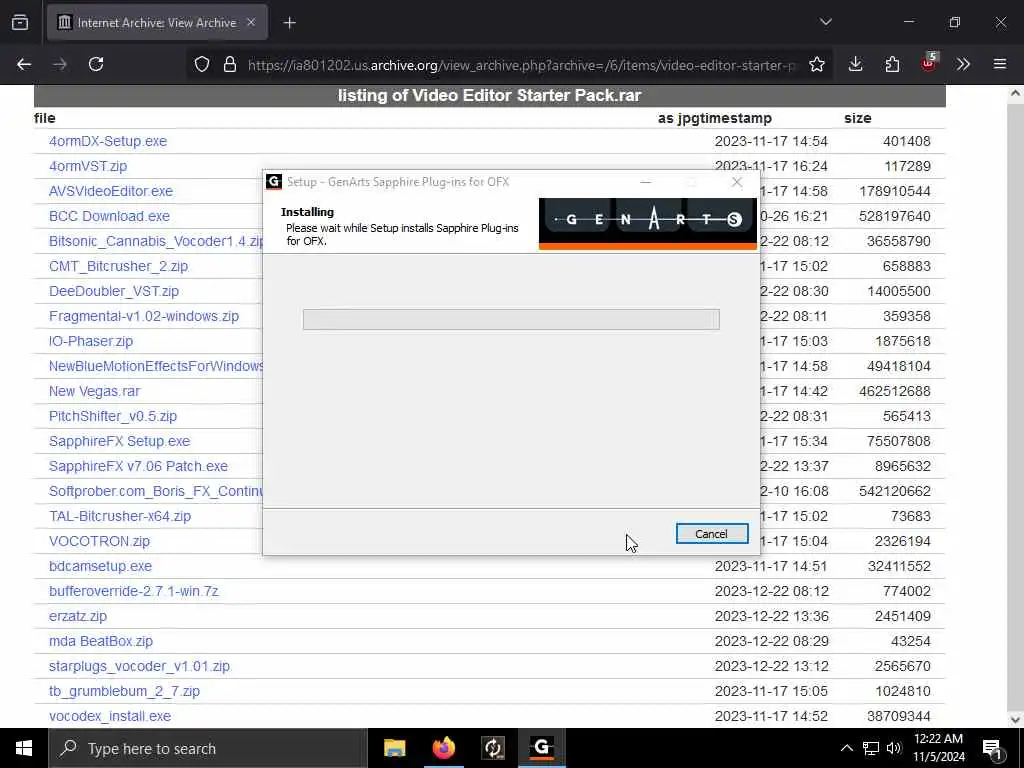Open the mda BeatBox.zip link
Screen dimensions: 1024x768
point(101,641)
